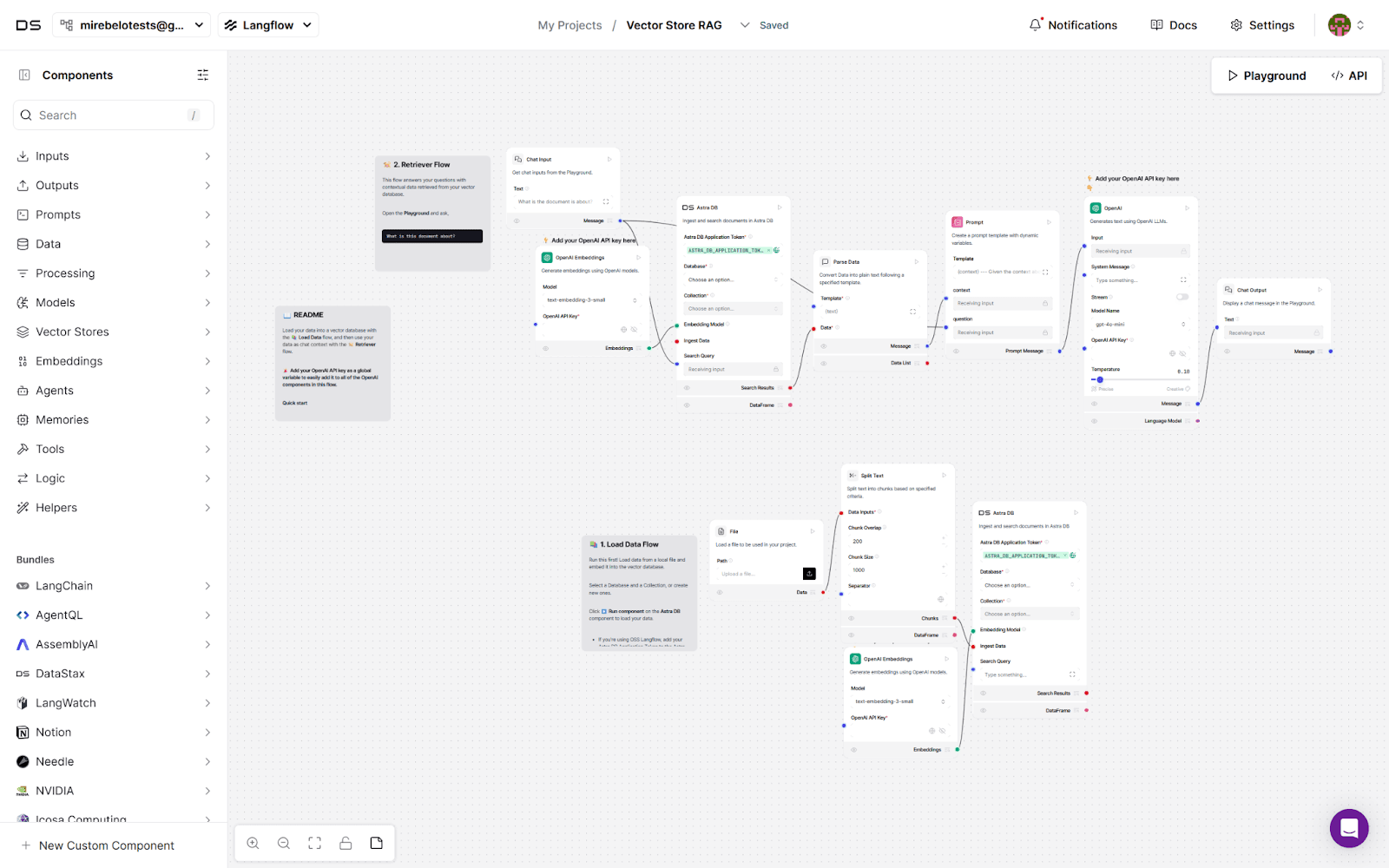Open the account email selector dropdown

point(133,25)
